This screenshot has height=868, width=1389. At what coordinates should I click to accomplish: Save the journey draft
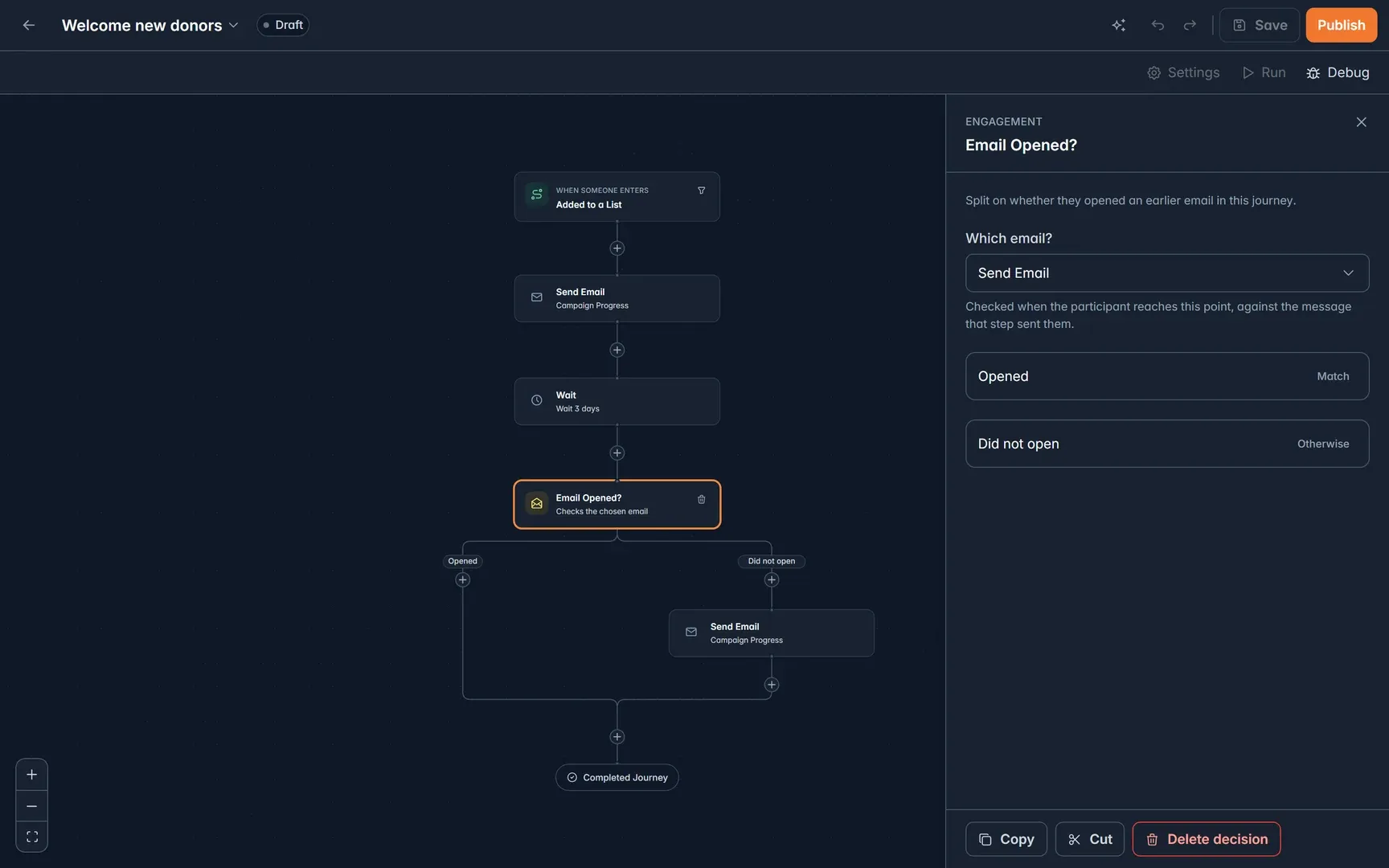pyautogui.click(x=1259, y=25)
